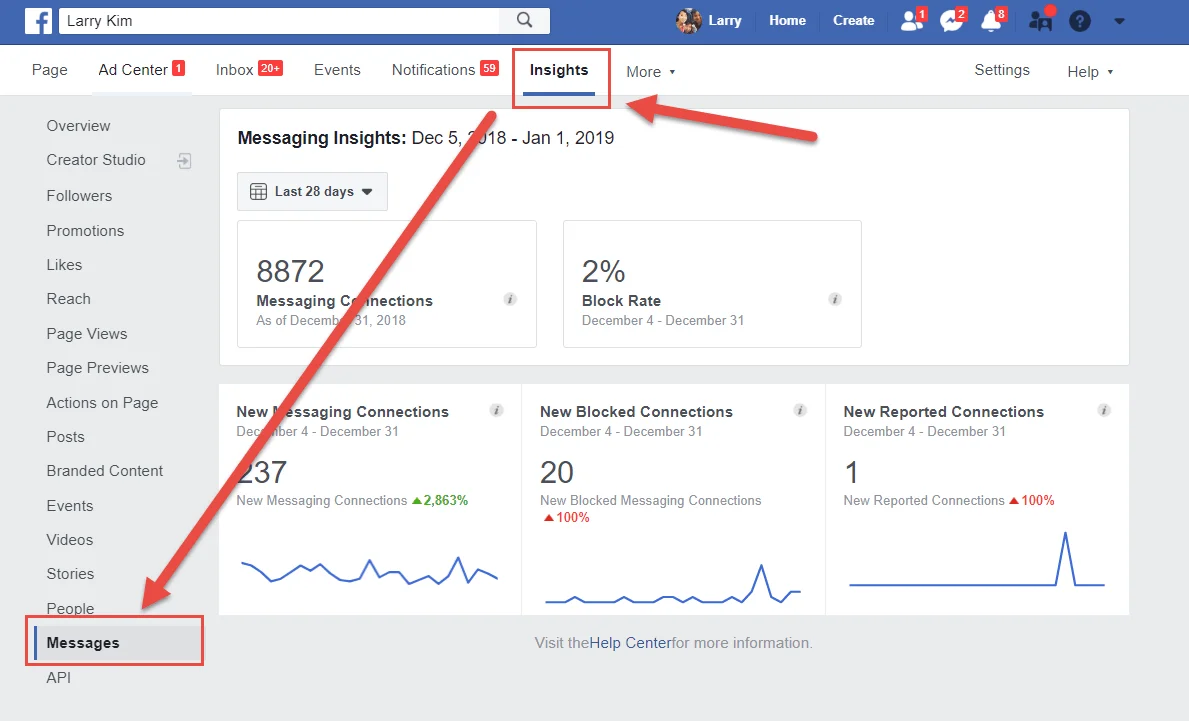Click Larry's profile picture
The height and width of the screenshot is (721, 1189).
point(688,20)
